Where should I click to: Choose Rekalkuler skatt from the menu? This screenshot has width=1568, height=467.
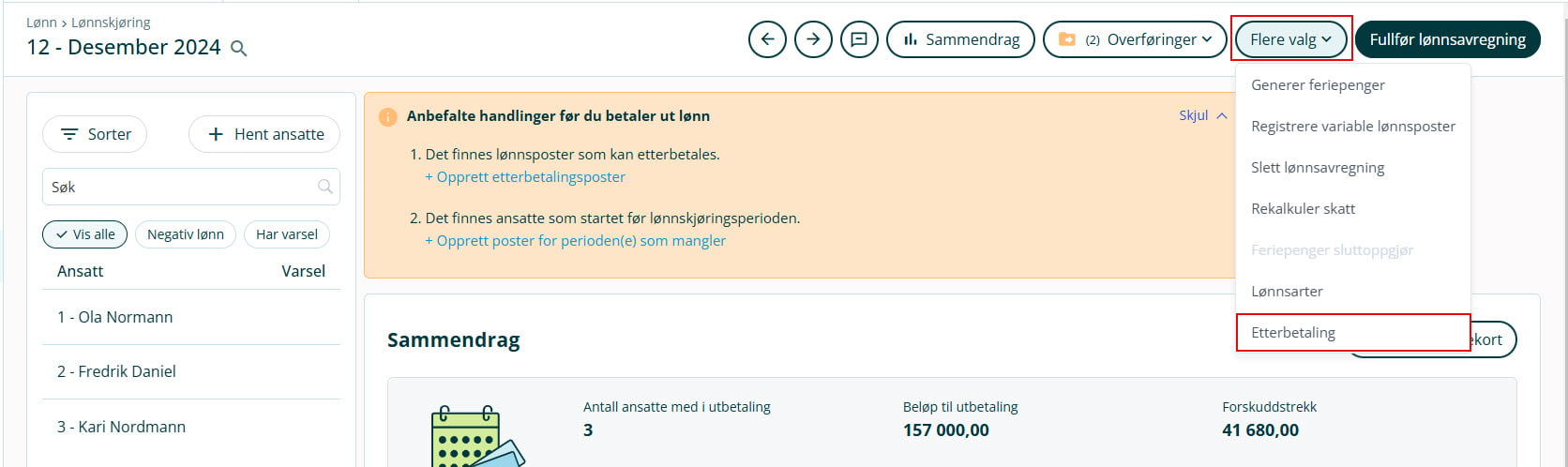coord(1303,209)
